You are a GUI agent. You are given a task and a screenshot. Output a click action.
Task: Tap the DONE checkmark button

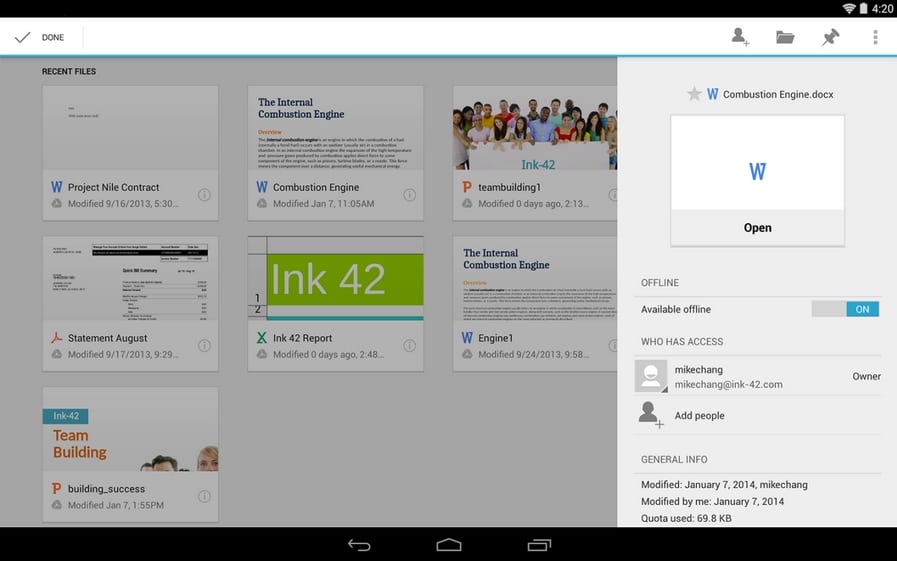click(x=39, y=37)
